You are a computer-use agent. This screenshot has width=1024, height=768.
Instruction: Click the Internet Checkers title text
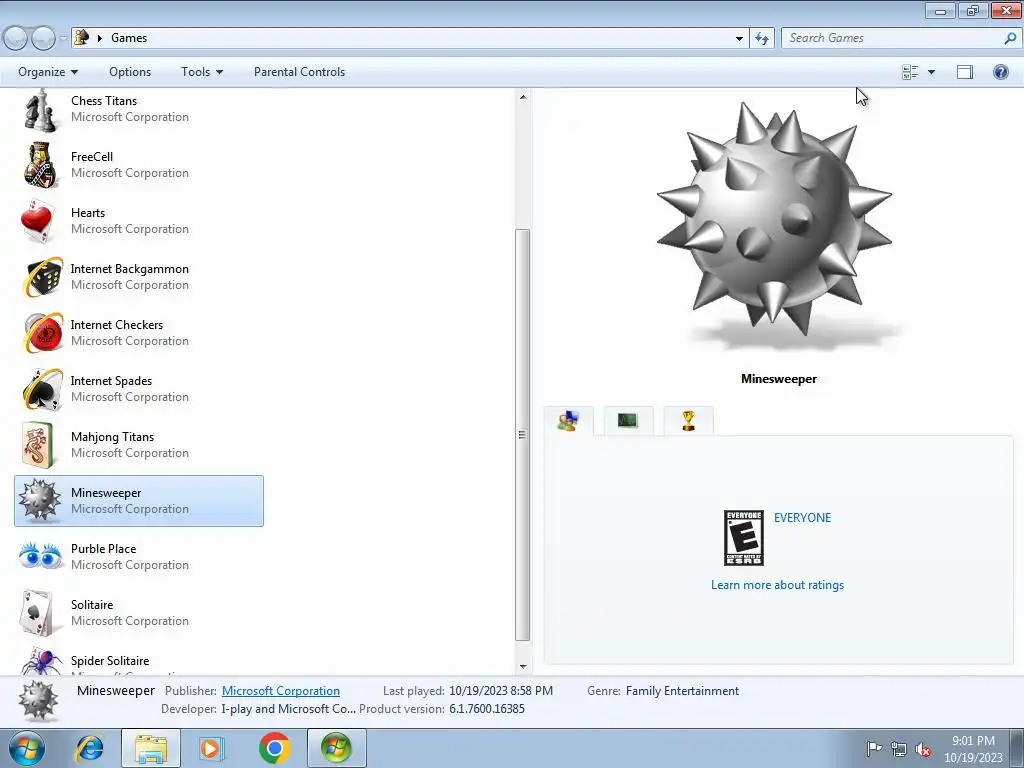point(117,325)
